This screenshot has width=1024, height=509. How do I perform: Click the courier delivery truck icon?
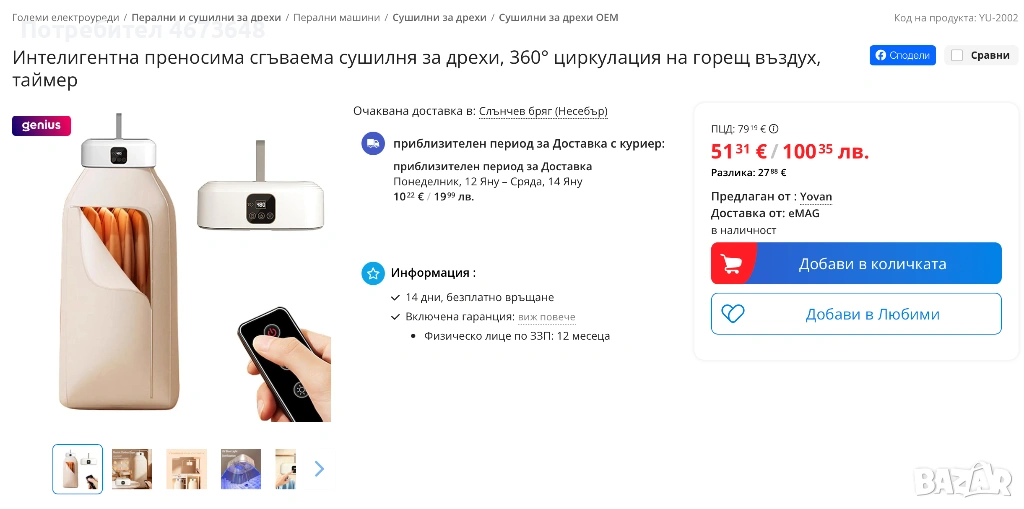(373, 143)
